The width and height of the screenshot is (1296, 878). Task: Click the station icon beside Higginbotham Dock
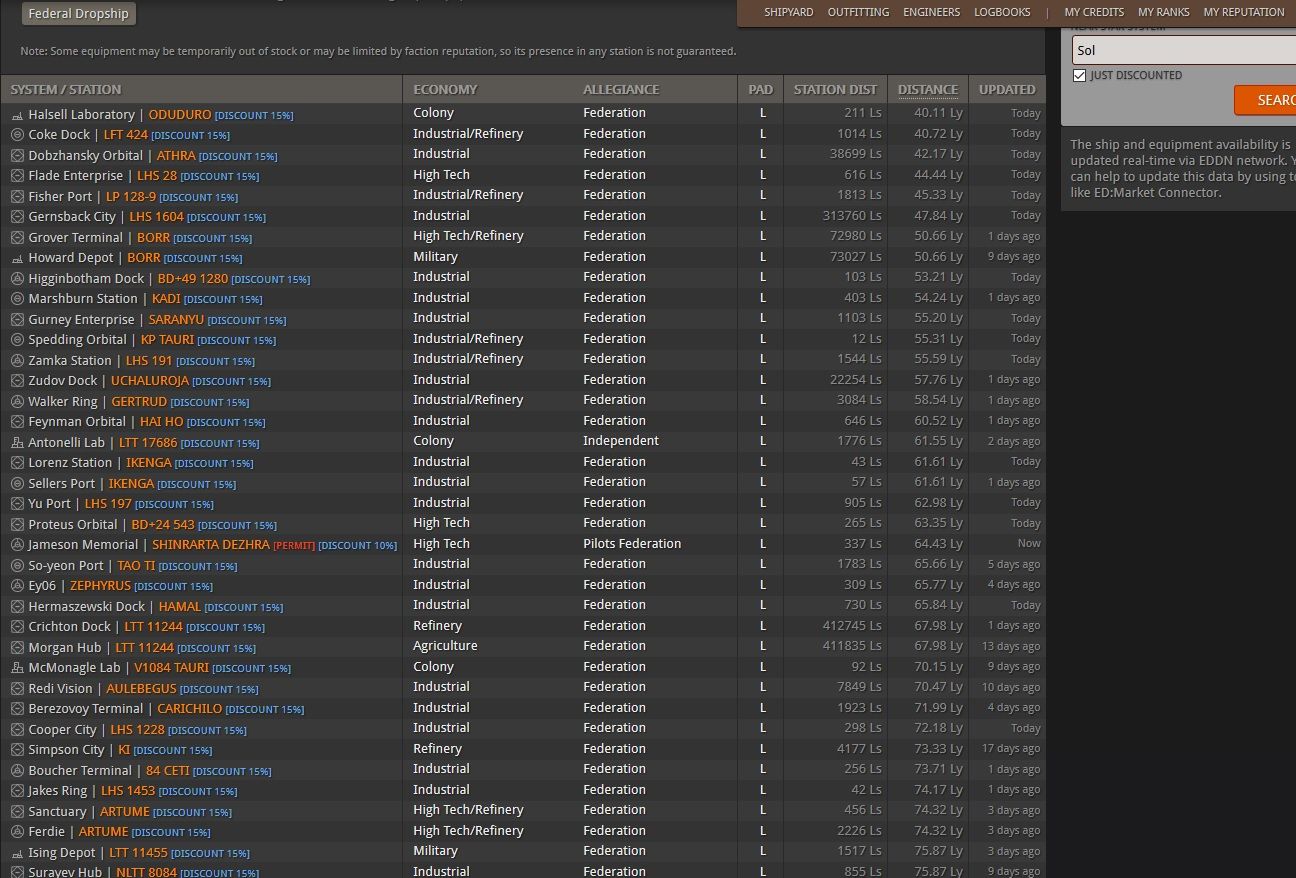(17, 279)
